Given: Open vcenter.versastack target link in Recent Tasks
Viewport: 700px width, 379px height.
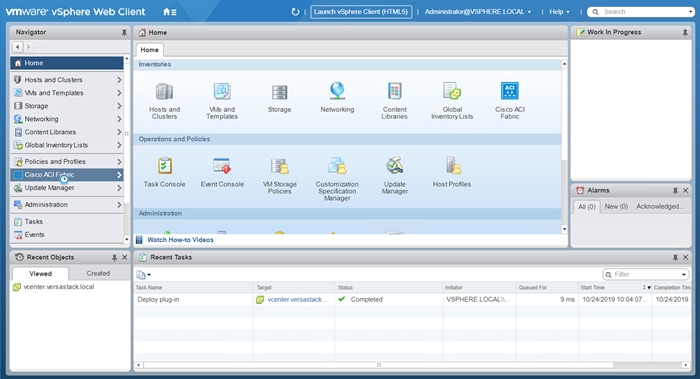Looking at the screenshot, I should click(x=298, y=300).
